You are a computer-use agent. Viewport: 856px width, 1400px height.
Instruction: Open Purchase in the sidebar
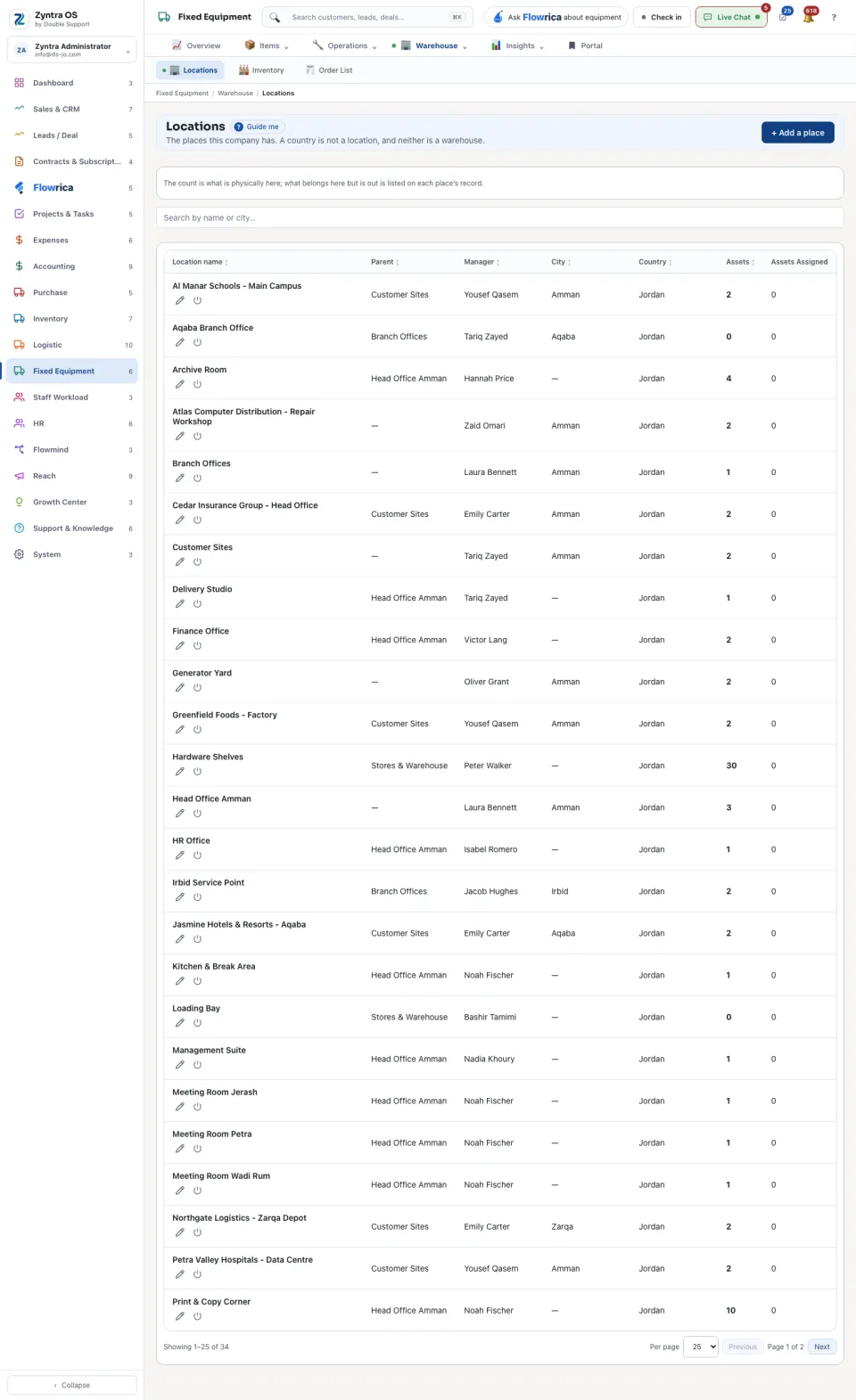click(71, 292)
